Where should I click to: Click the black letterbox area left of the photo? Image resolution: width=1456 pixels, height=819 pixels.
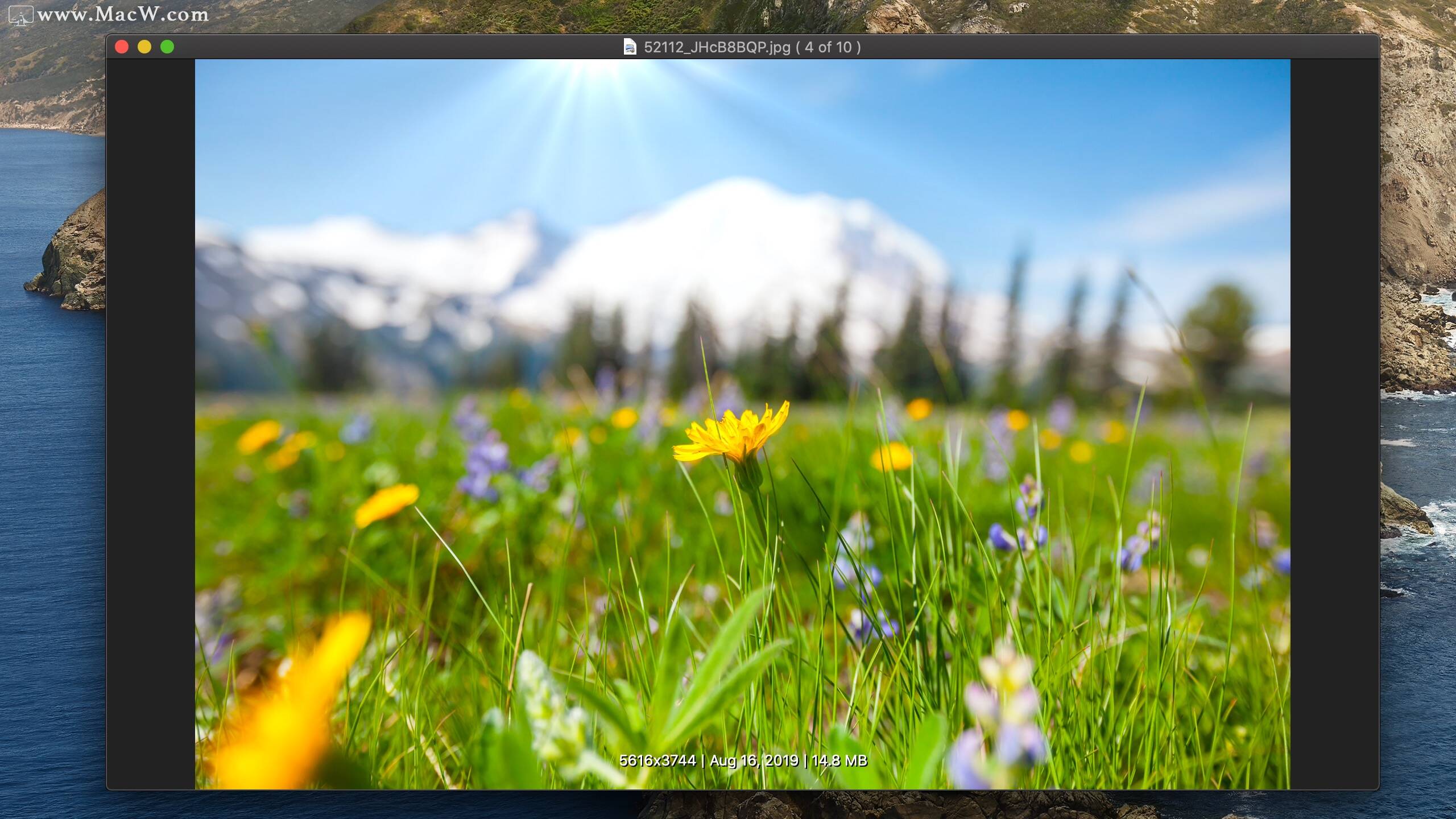pyautogui.click(x=151, y=398)
